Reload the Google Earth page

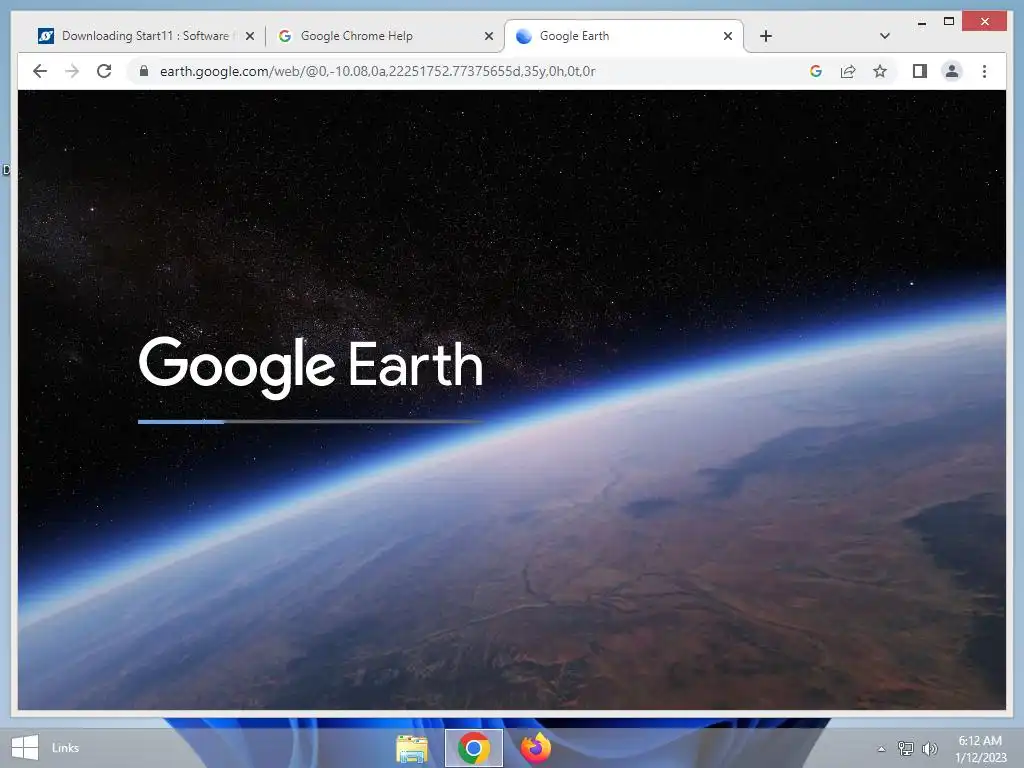pos(104,71)
